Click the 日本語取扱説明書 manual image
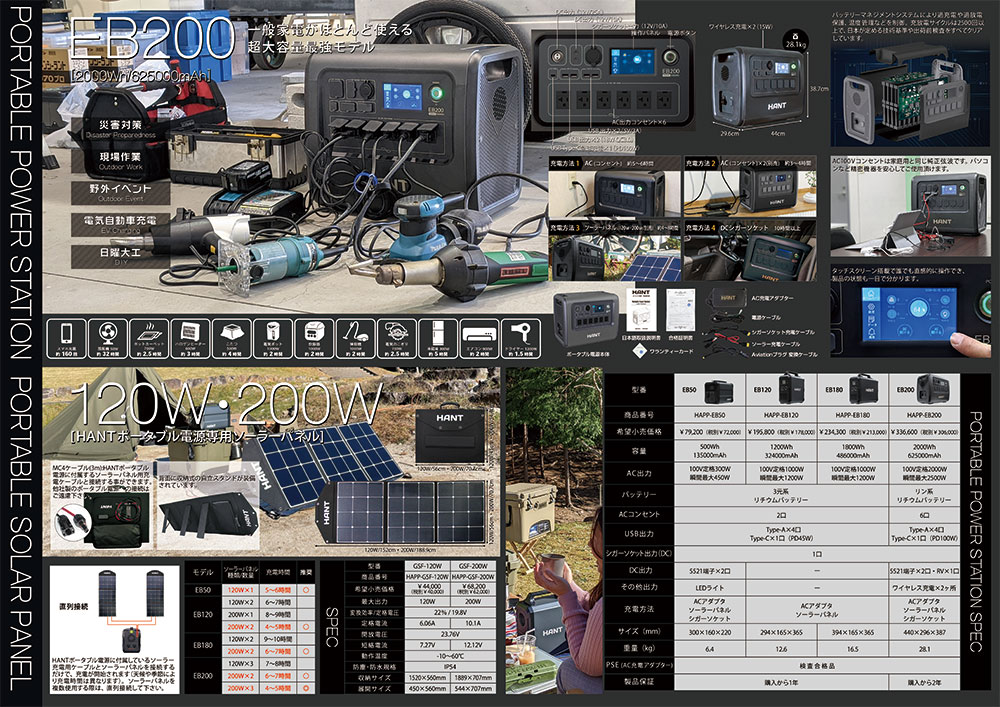 (640, 310)
